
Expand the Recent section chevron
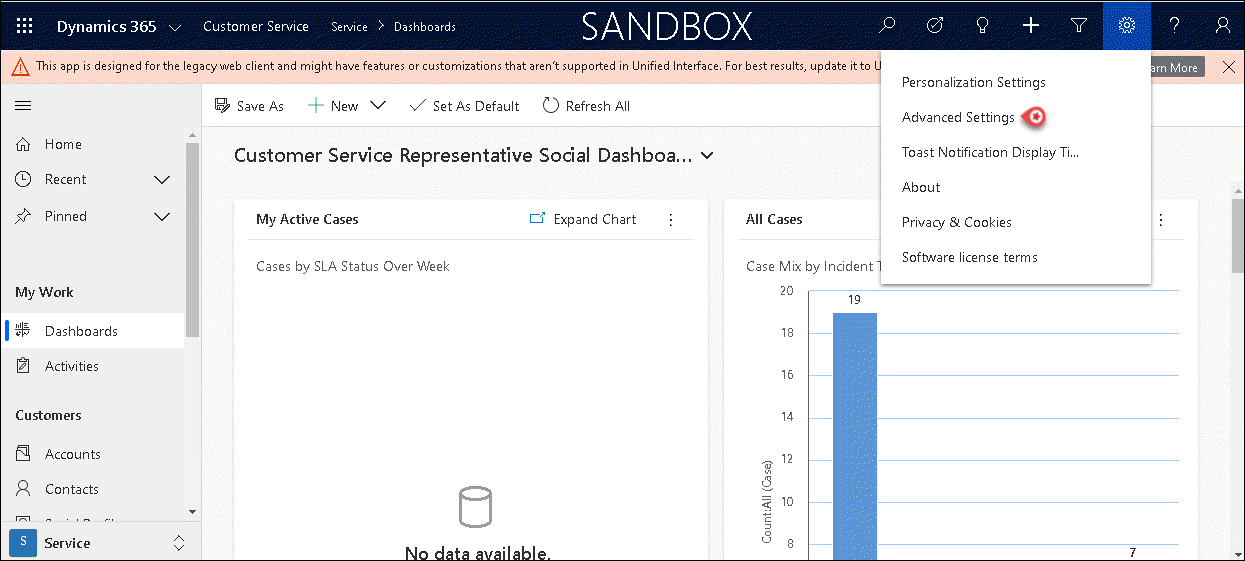[162, 180]
